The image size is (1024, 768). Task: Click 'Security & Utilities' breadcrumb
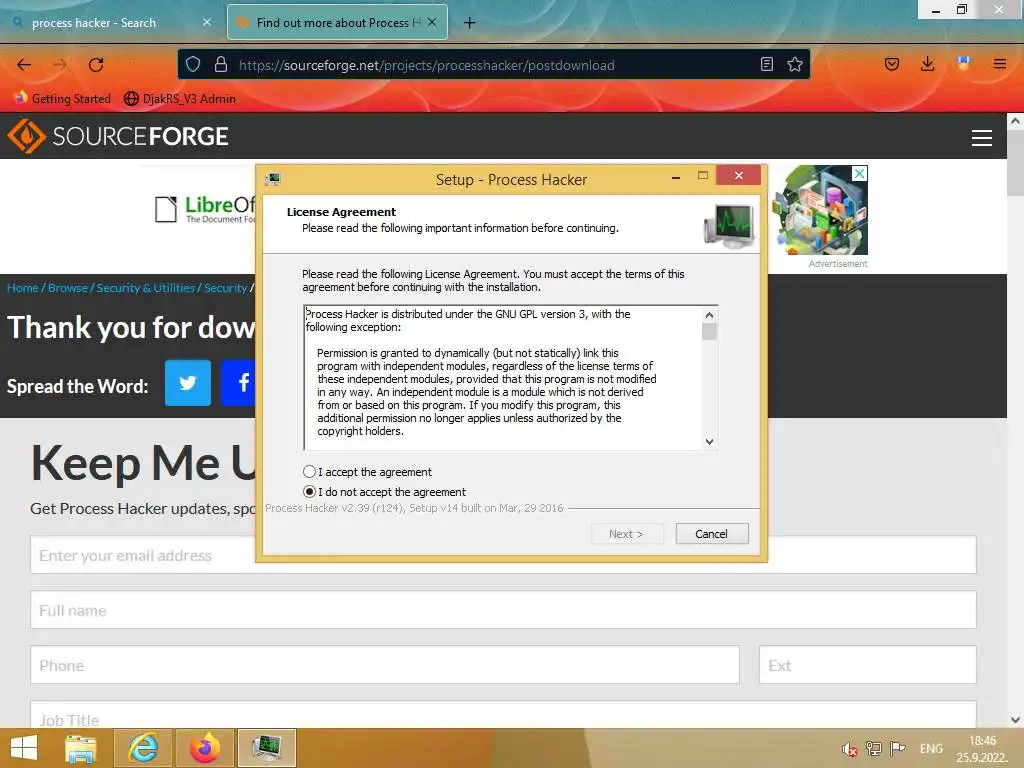145,288
